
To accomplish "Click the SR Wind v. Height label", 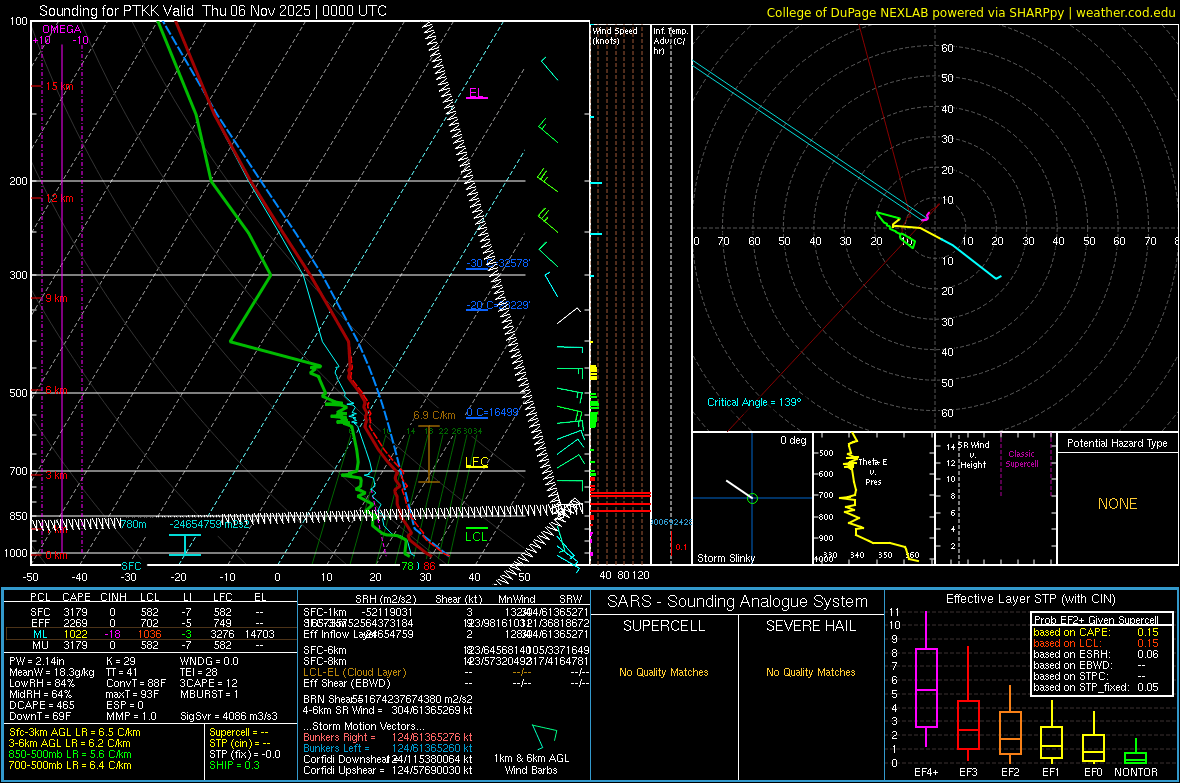I will tap(973, 455).
